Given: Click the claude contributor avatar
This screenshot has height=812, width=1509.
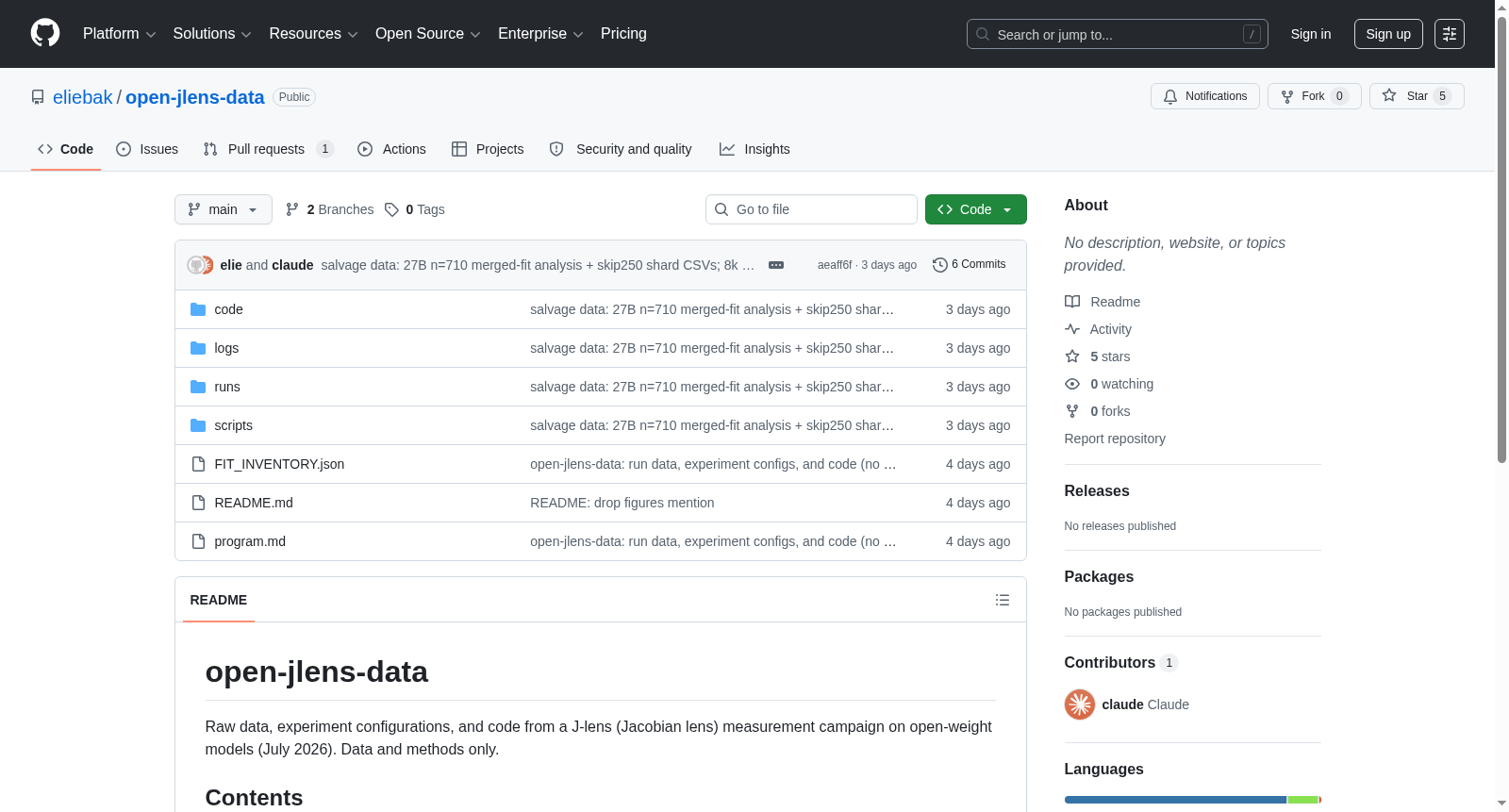Looking at the screenshot, I should (x=1080, y=704).
